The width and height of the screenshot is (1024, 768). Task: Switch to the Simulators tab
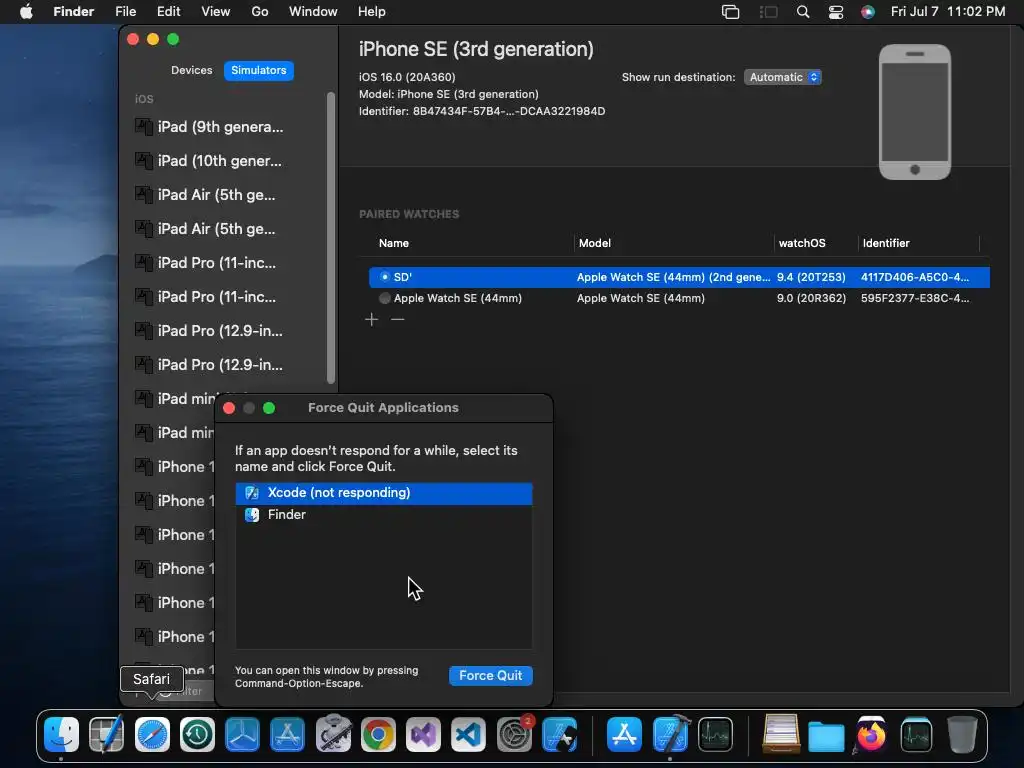click(259, 71)
